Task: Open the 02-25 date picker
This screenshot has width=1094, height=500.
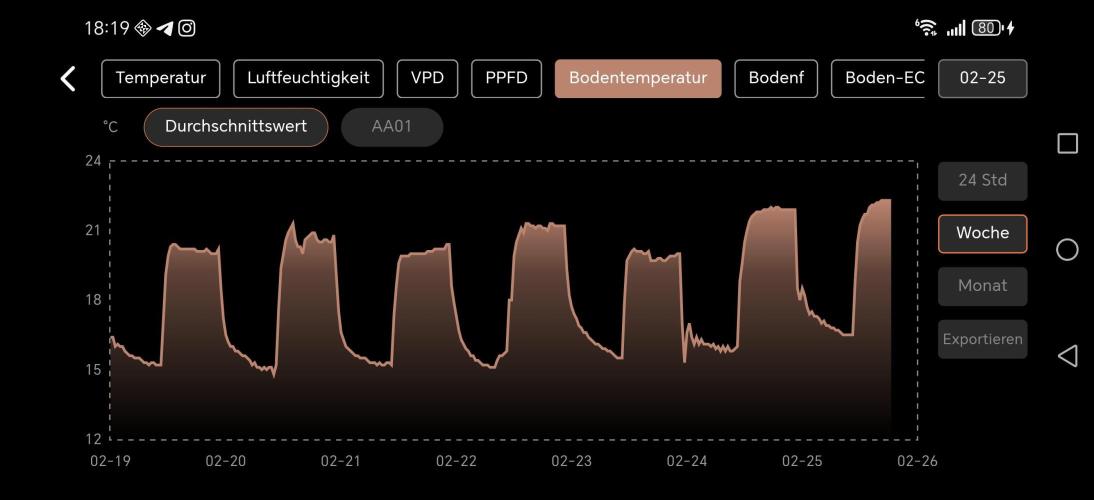Action: (982, 78)
